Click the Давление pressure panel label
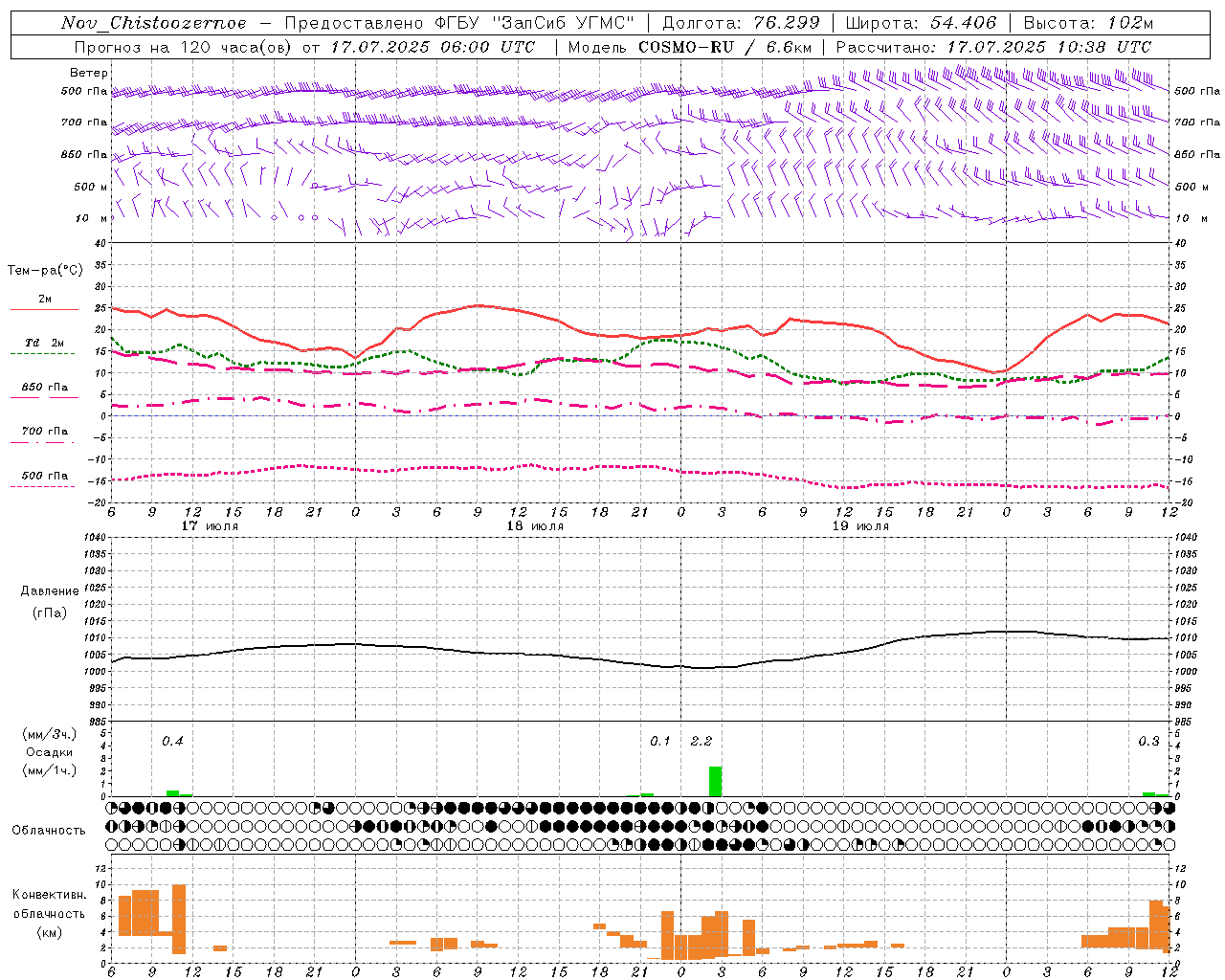Image resolution: width=1225 pixels, height=980 pixels. tap(50, 591)
